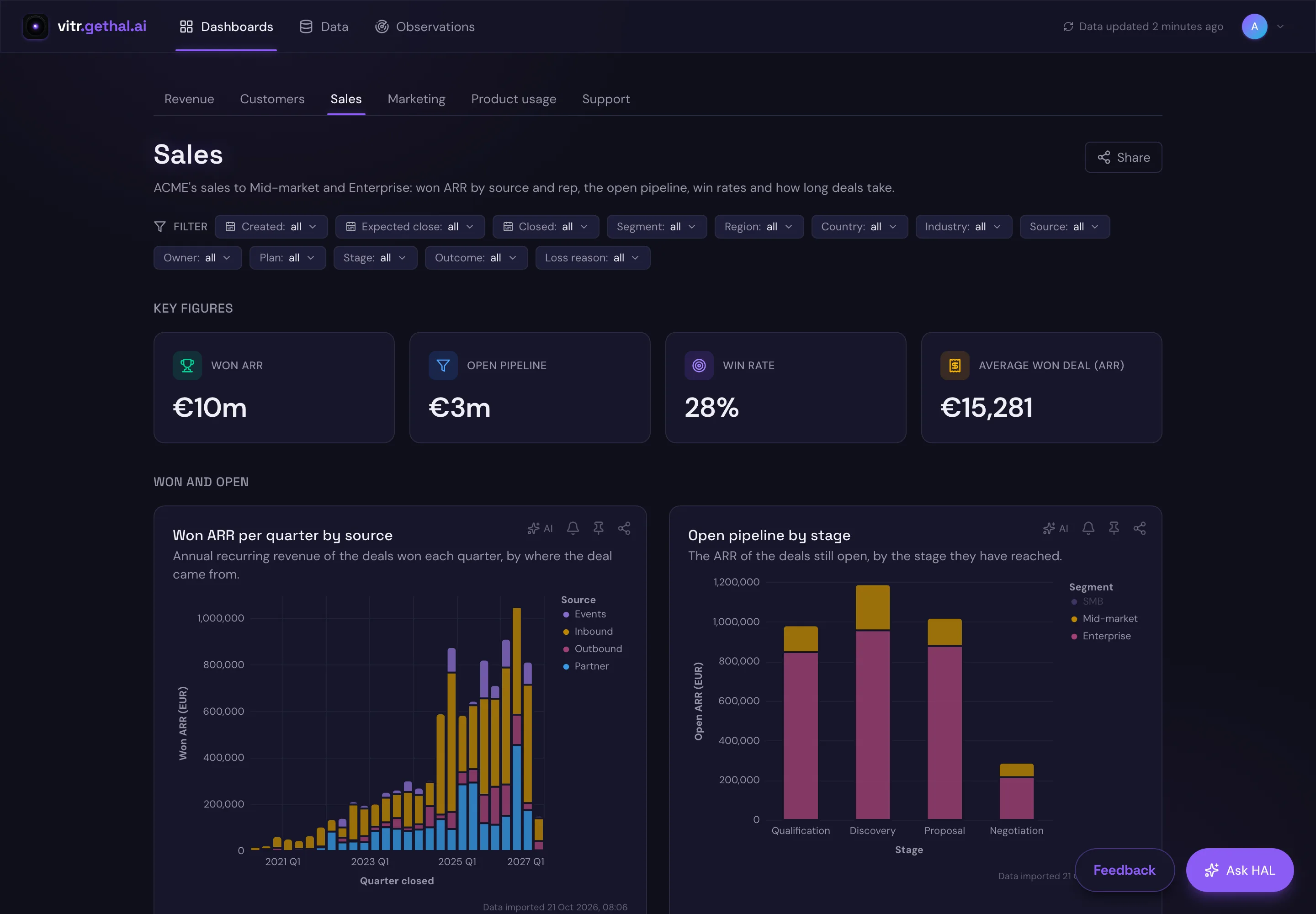Open the Product usage tab
Image resolution: width=1316 pixels, height=914 pixels.
point(513,99)
